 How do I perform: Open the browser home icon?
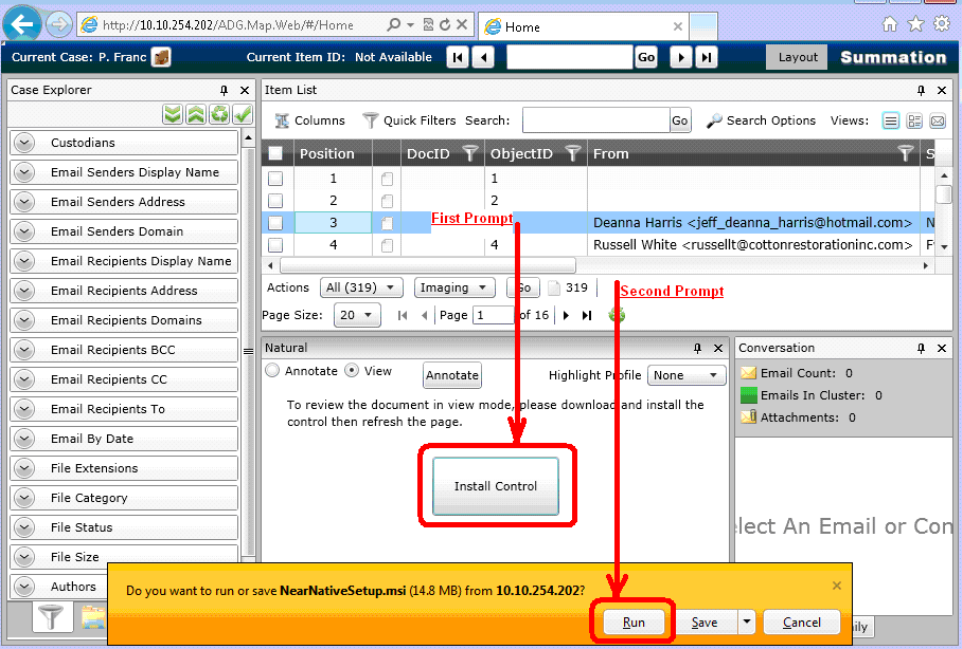pyautogui.click(x=890, y=25)
